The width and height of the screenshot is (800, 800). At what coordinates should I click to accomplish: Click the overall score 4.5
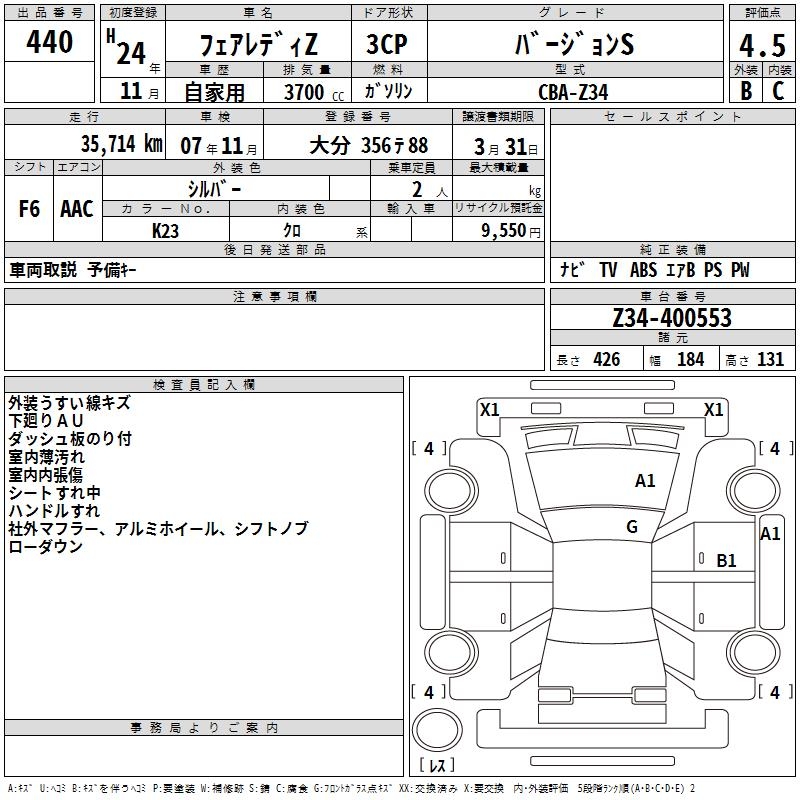tap(762, 45)
